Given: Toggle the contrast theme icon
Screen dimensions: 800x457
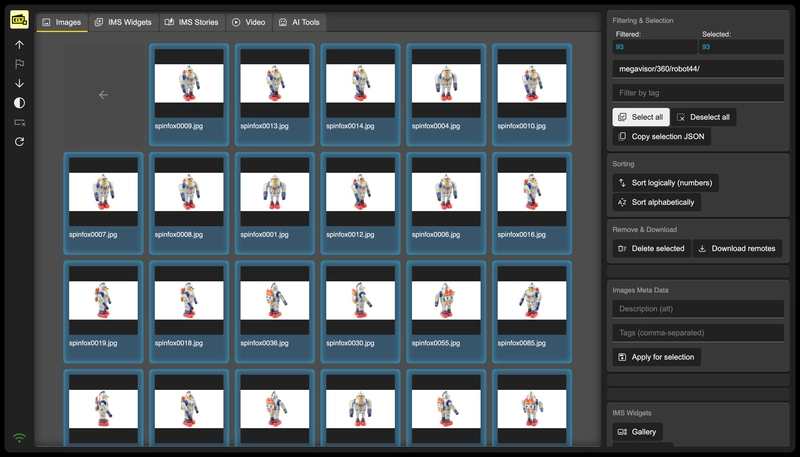Looking at the screenshot, I should 19,103.
